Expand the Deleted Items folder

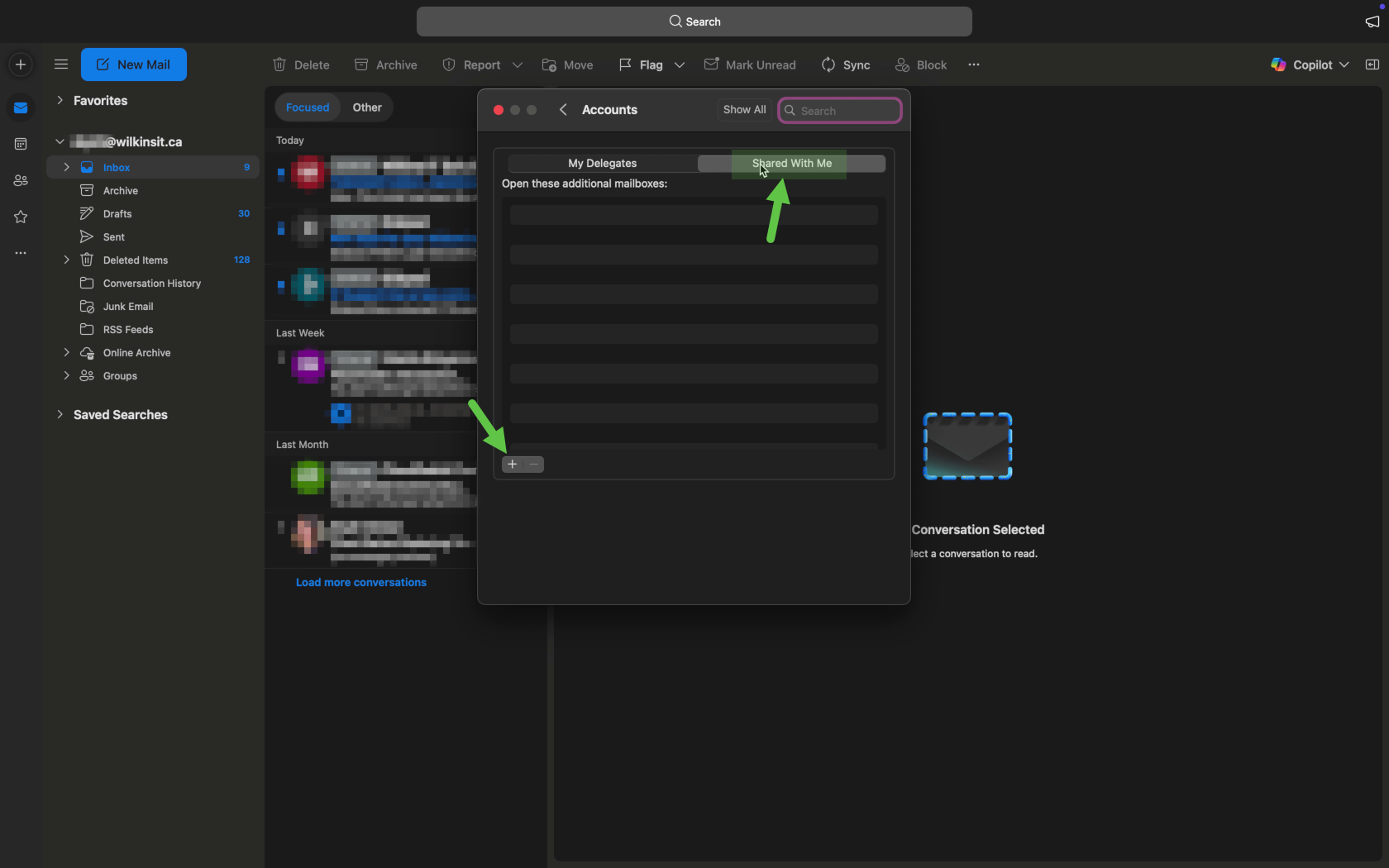coord(66,260)
